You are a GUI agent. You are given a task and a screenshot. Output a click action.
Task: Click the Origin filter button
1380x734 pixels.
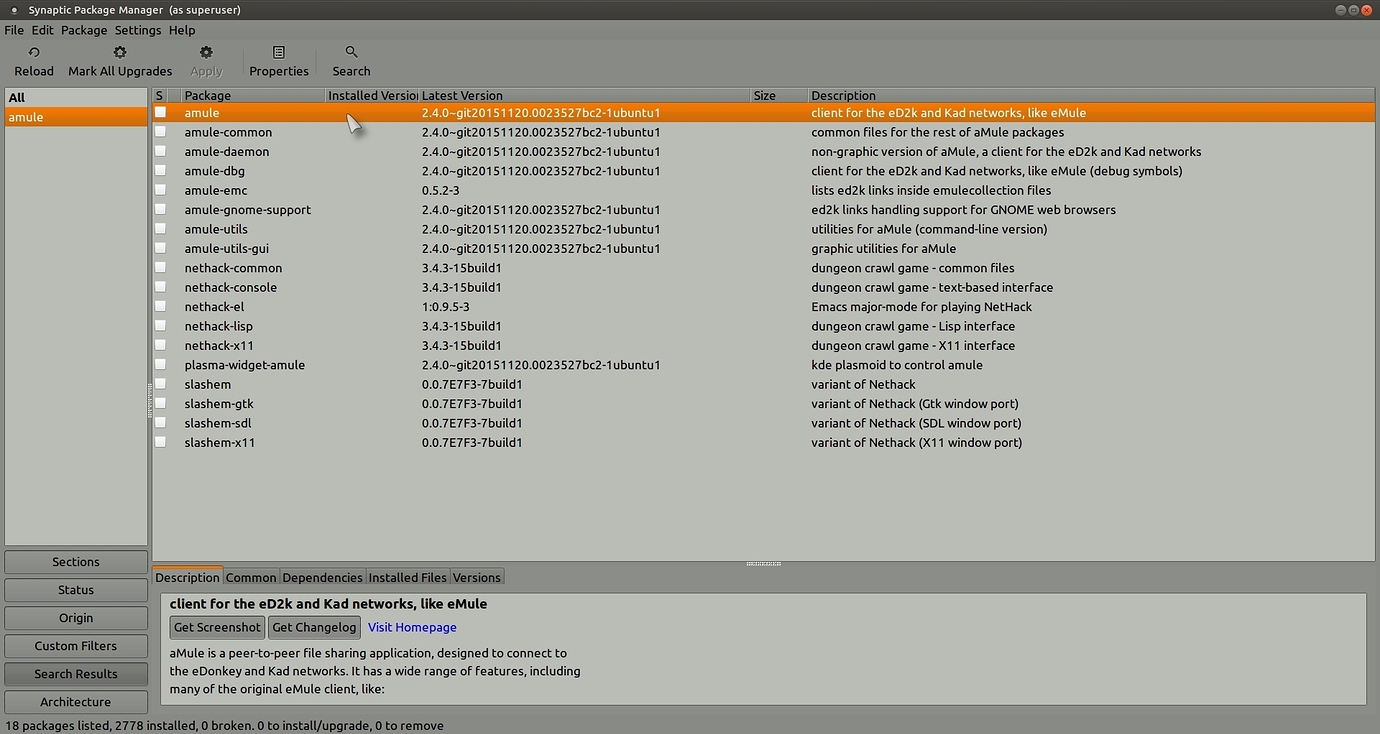pyautogui.click(x=76, y=618)
